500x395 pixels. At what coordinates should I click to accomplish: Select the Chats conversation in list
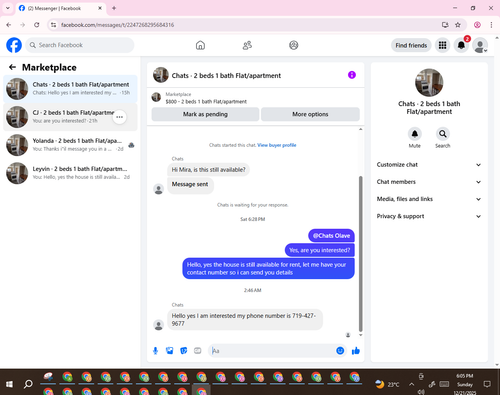[x=70, y=89]
